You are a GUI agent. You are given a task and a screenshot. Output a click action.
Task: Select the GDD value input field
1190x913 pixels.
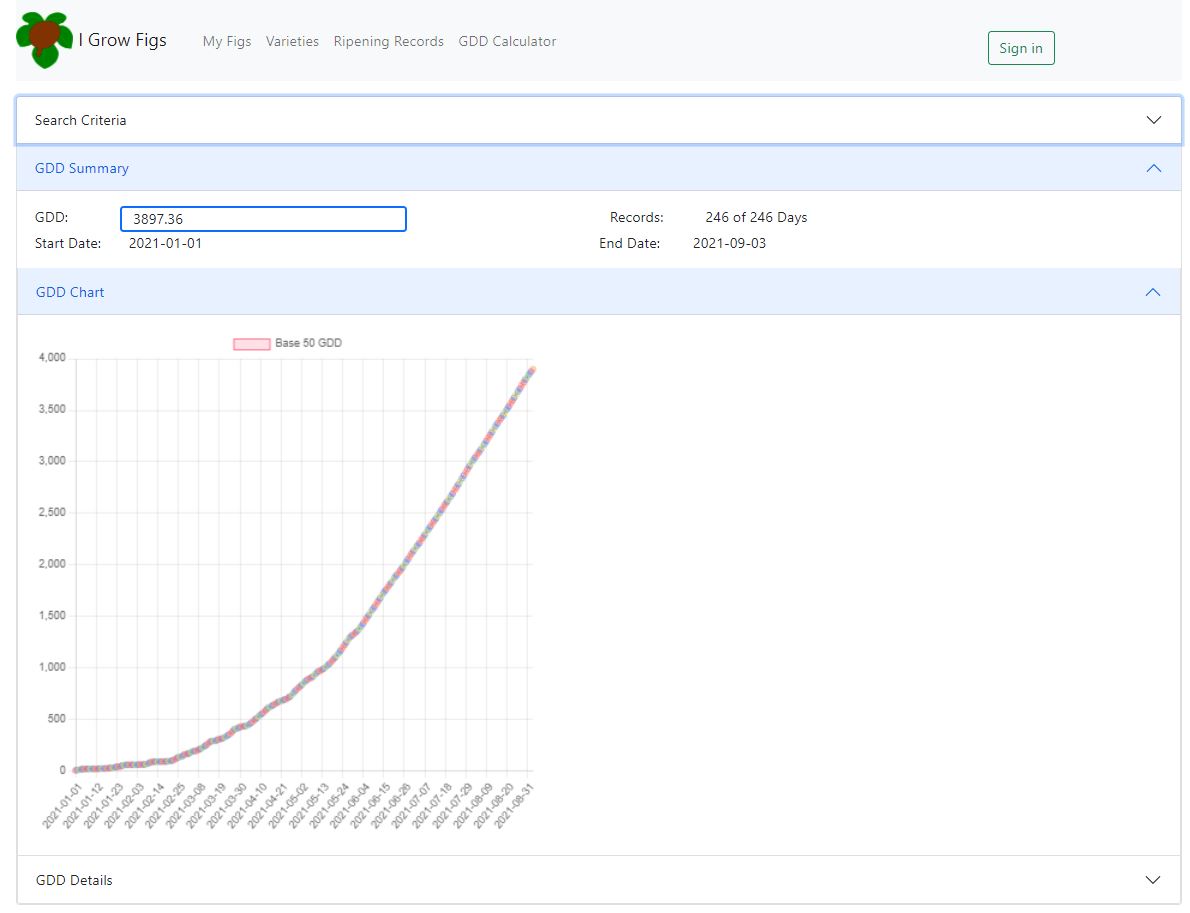click(x=263, y=218)
